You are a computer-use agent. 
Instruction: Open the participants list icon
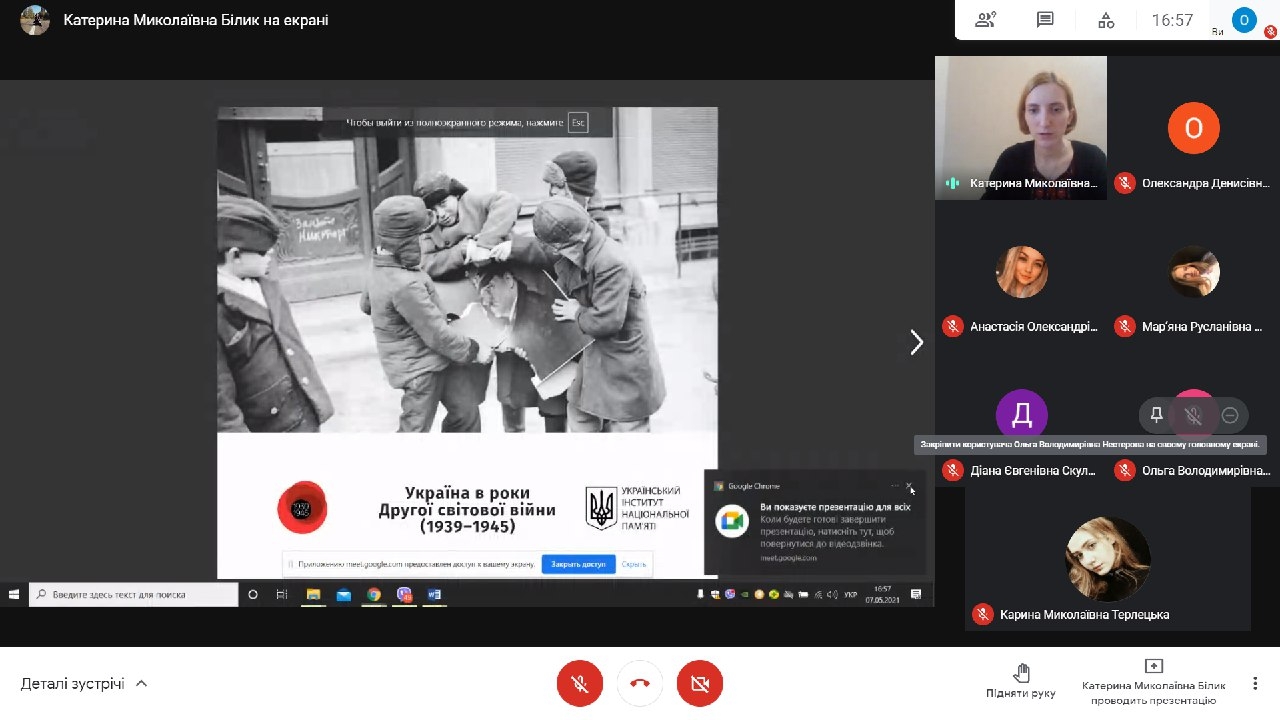point(985,20)
